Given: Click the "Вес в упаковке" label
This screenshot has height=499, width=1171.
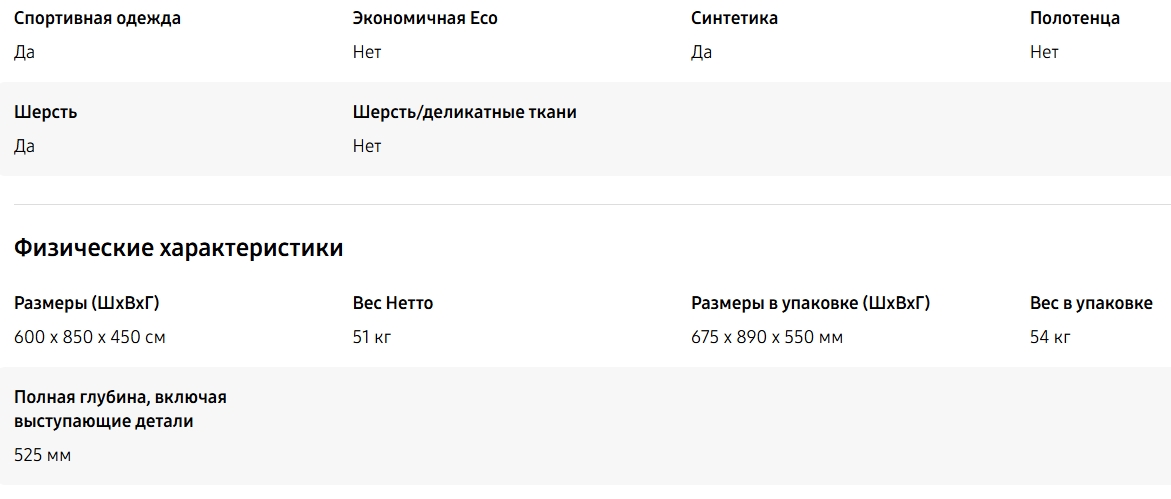Looking at the screenshot, I should 1091,303.
